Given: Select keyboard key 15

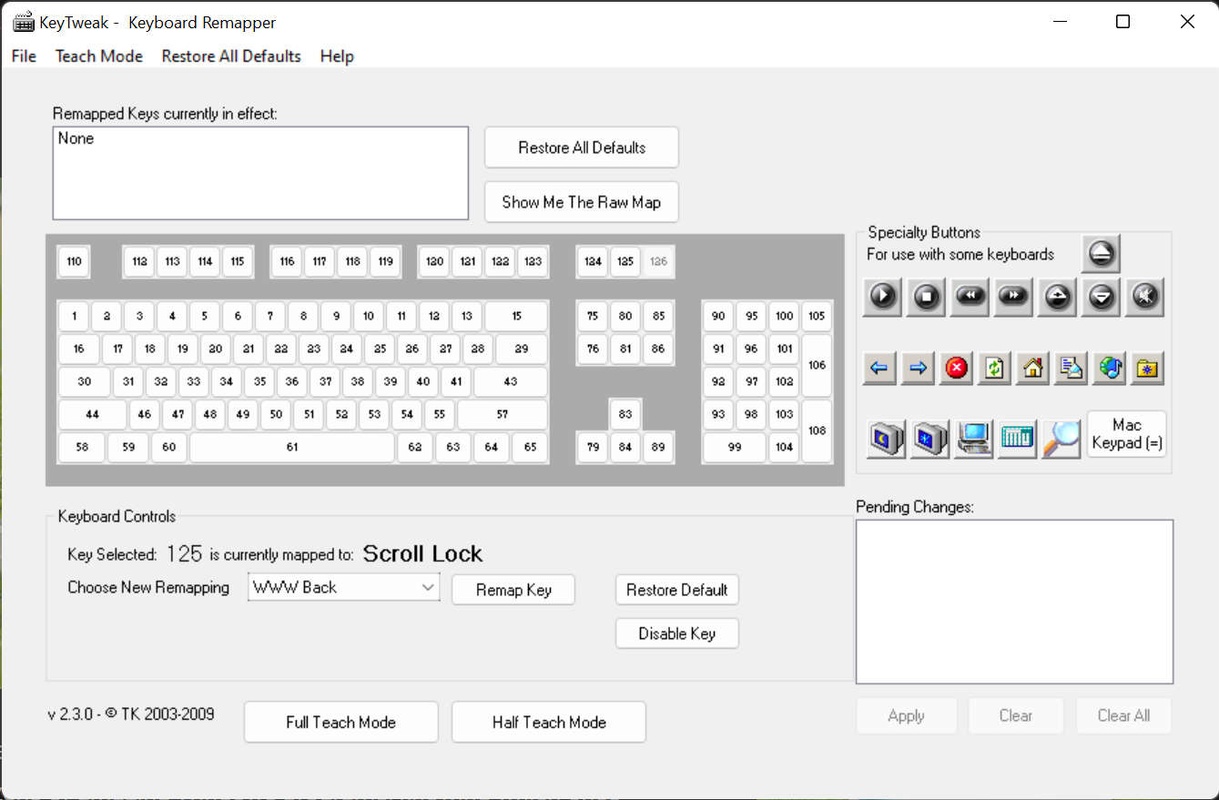Looking at the screenshot, I should coord(517,316).
